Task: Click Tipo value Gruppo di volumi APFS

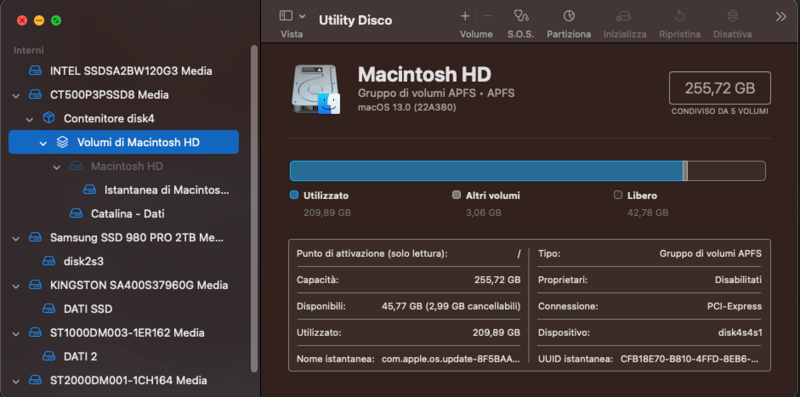Action: coord(711,254)
